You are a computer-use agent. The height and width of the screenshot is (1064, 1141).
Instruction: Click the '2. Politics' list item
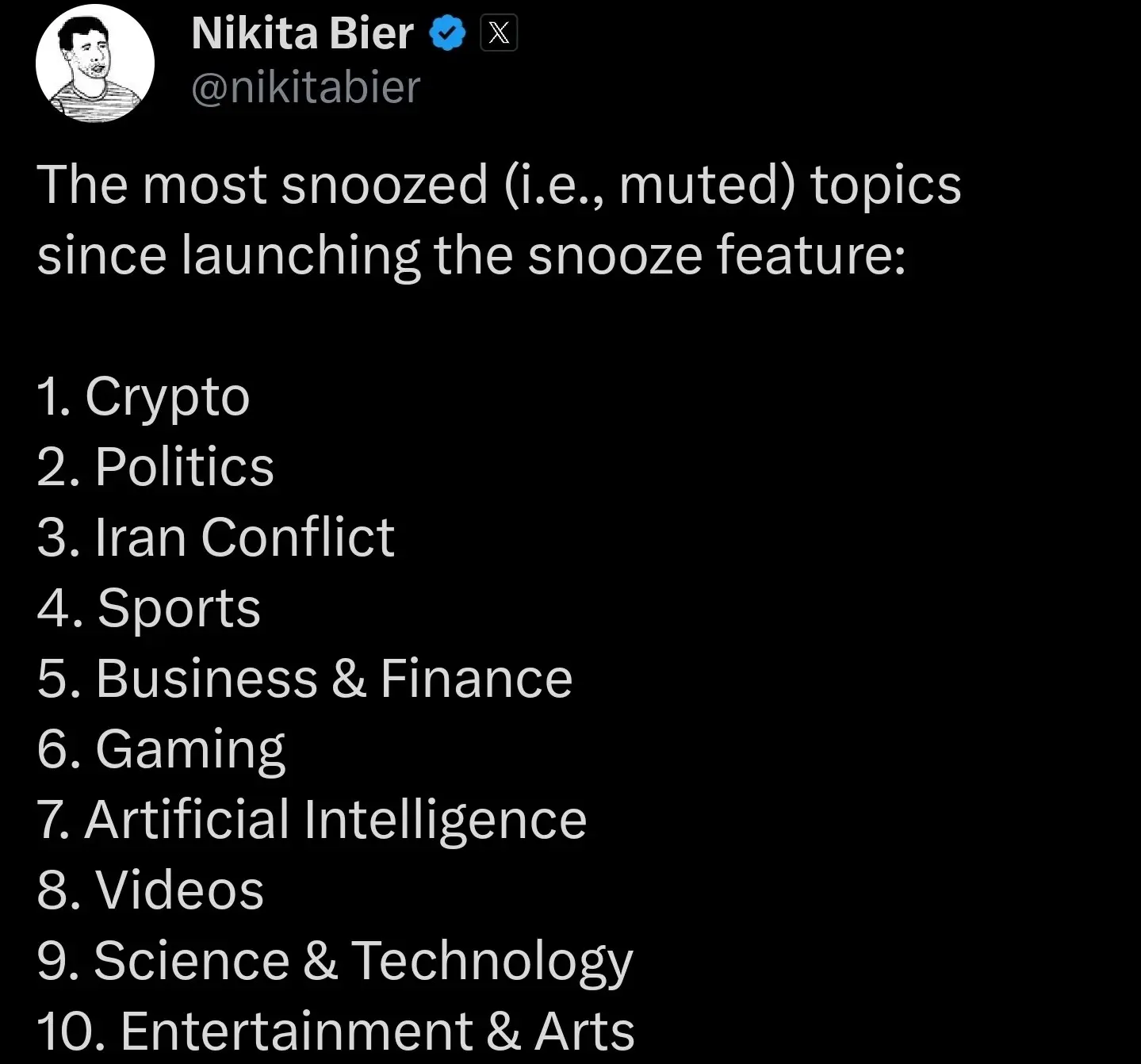[x=155, y=466]
